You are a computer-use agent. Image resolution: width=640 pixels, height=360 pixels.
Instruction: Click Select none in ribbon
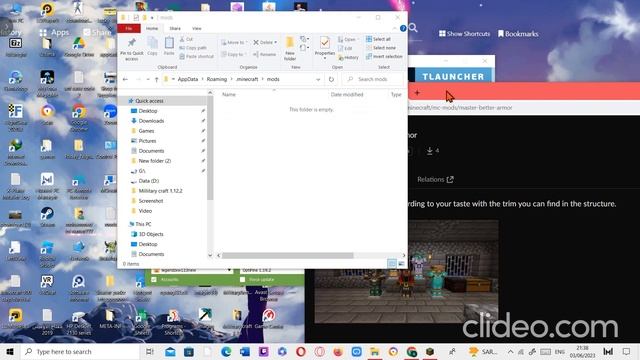381,48
